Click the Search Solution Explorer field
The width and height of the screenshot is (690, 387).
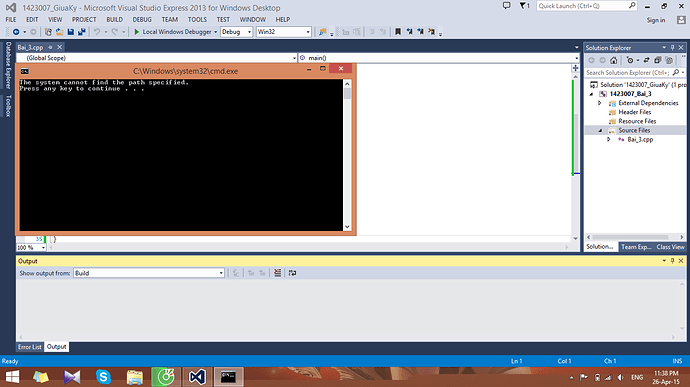628,73
